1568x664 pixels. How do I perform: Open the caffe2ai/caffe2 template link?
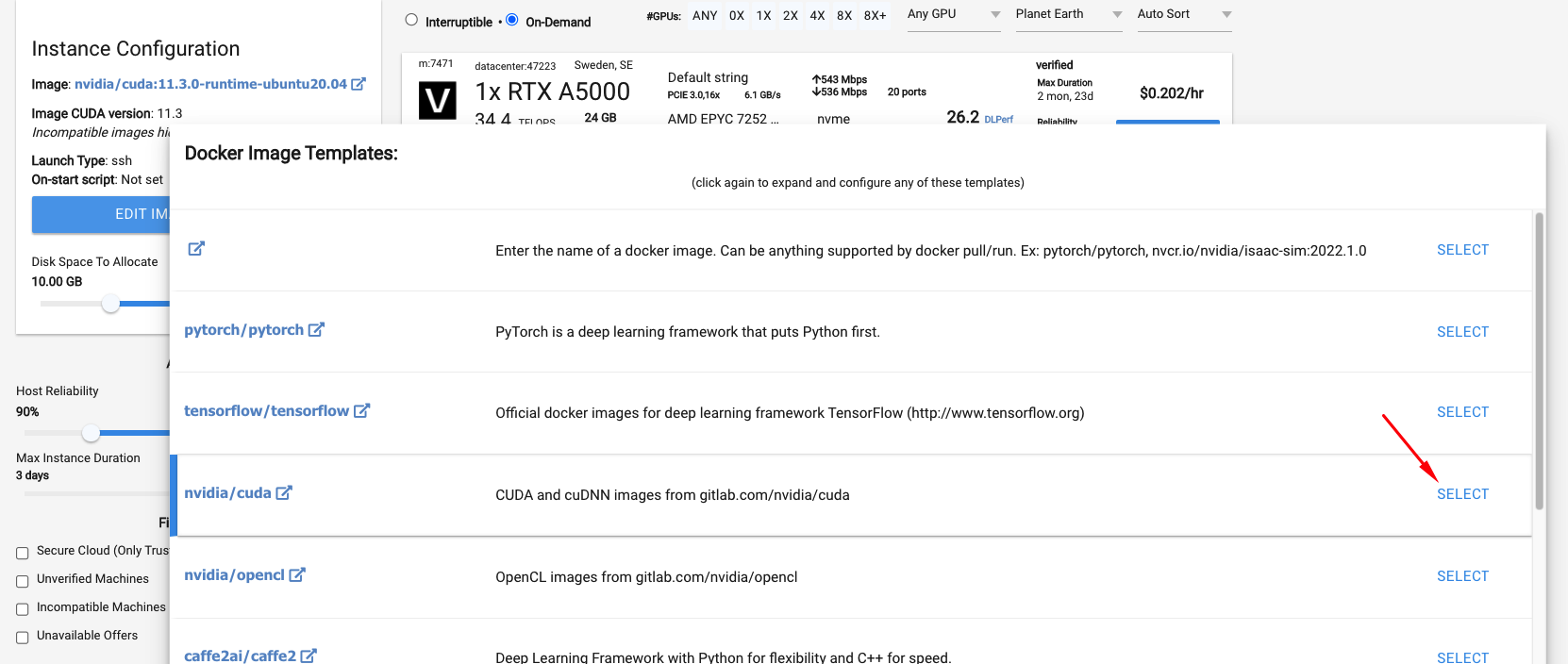point(240,656)
